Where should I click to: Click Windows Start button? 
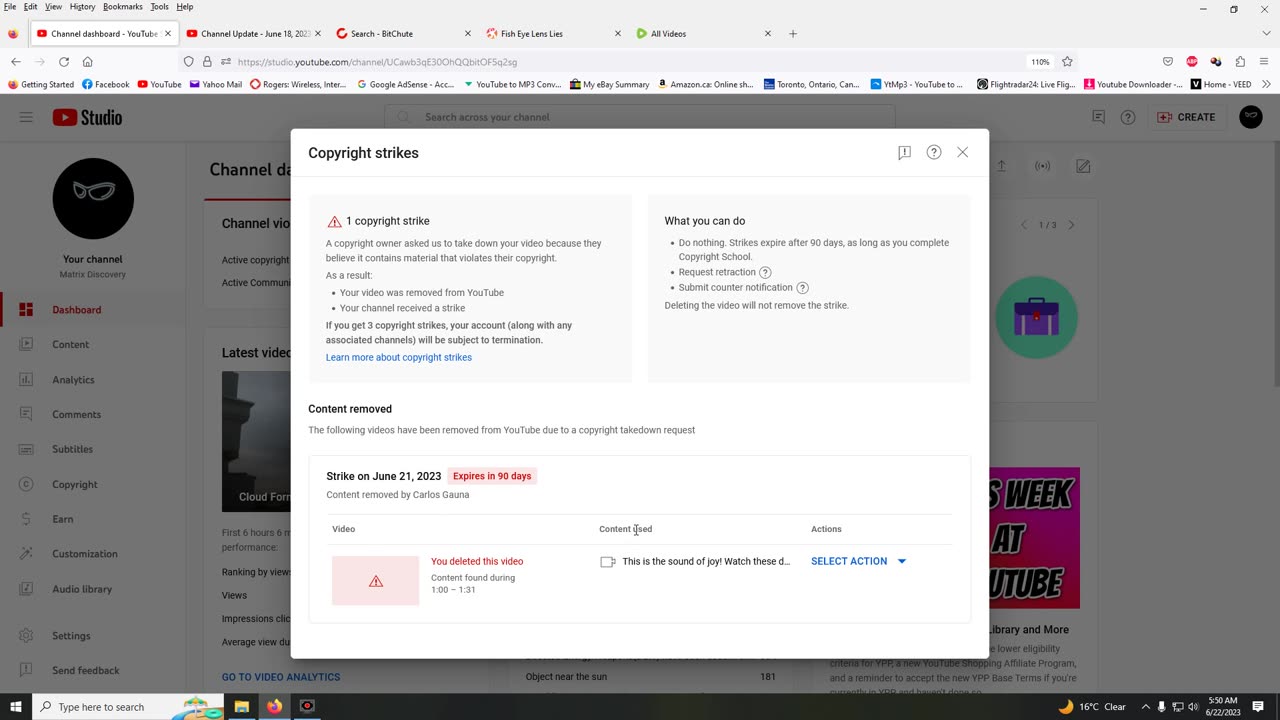(x=16, y=707)
